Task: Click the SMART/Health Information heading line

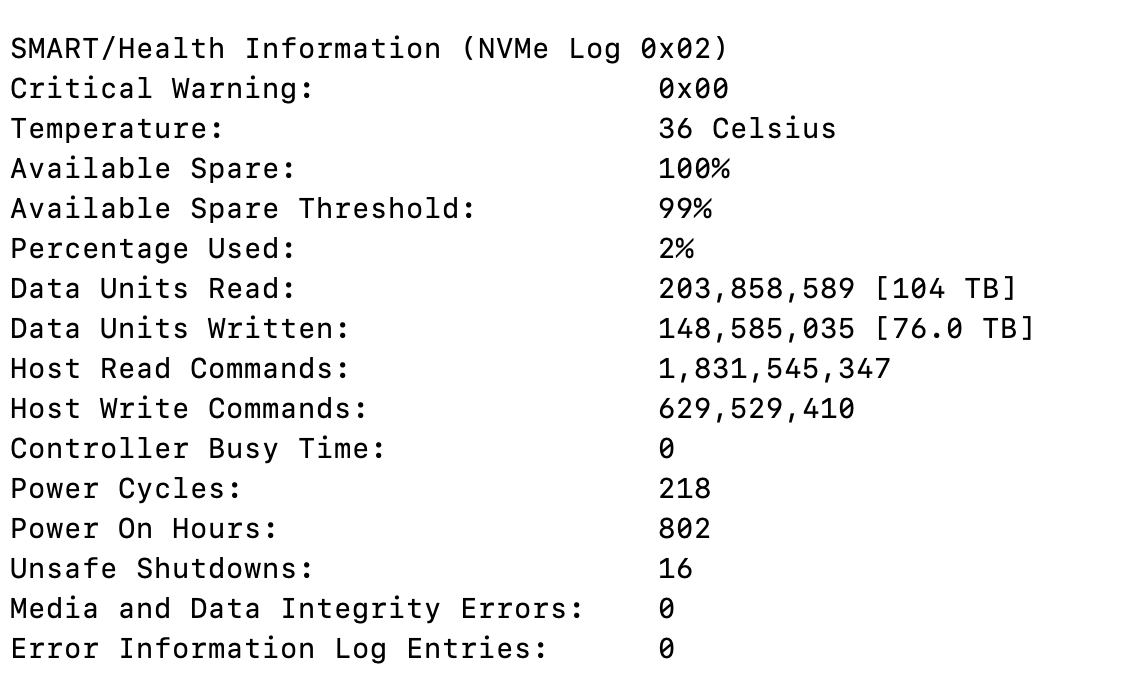Action: [x=369, y=49]
